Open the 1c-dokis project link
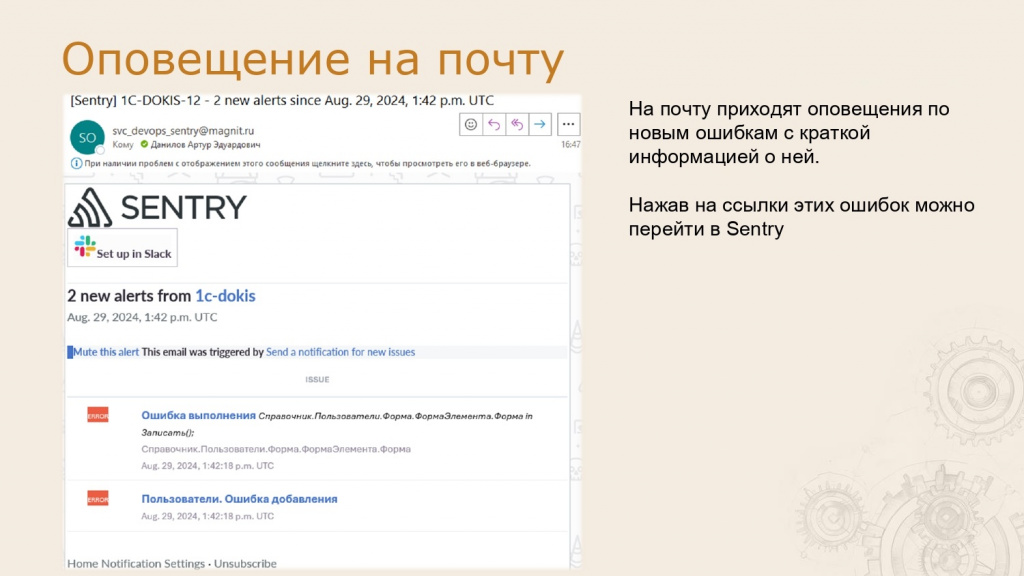Screen dimensions: 1024x576 [225, 296]
